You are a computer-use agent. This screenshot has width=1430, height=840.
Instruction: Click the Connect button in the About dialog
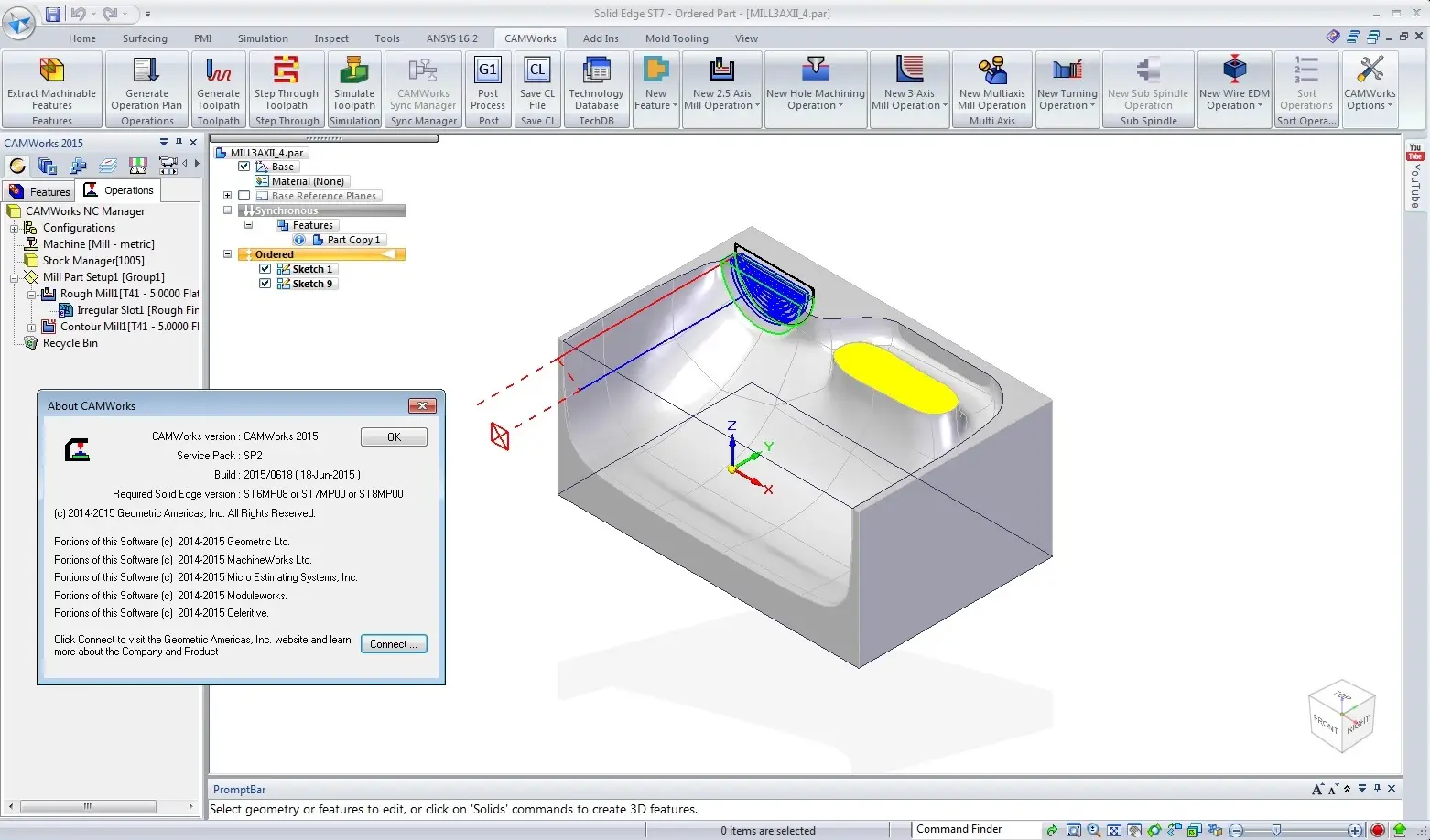394,644
